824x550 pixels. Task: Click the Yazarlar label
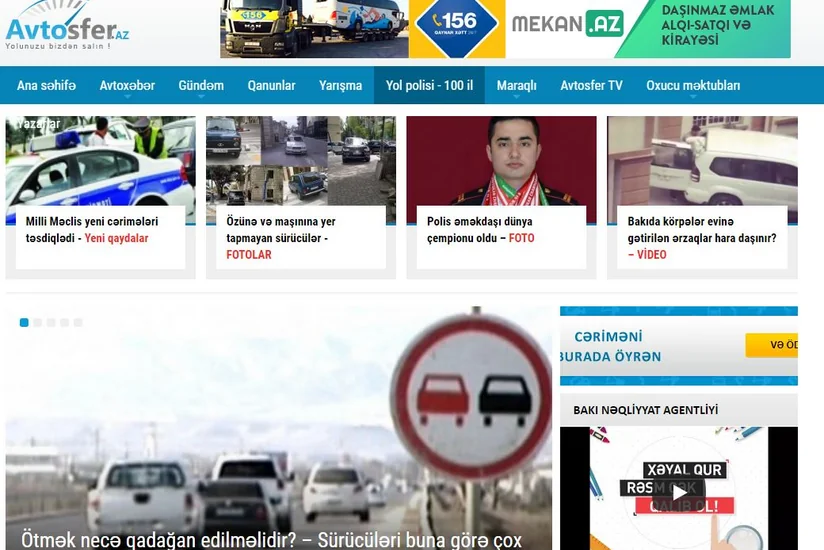pos(38,124)
